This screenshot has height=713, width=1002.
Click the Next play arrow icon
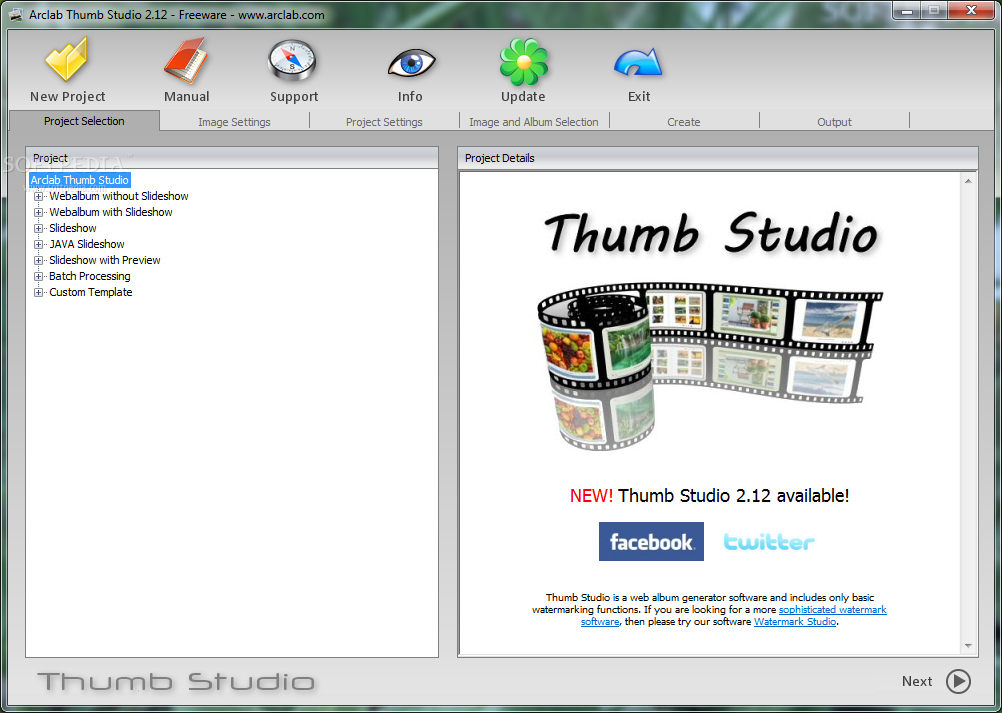958,681
